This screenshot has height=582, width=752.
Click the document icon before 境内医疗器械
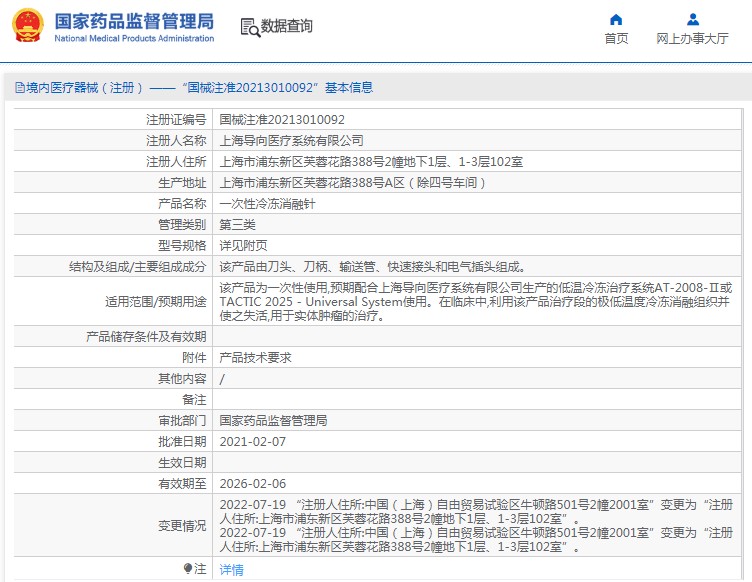click(x=20, y=87)
